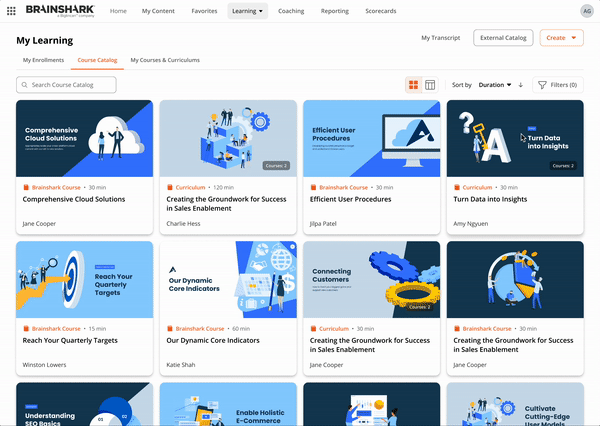The height and width of the screenshot is (426, 600).
Task: Reverse sort direction with the arrow icon
Action: pyautogui.click(x=520, y=85)
